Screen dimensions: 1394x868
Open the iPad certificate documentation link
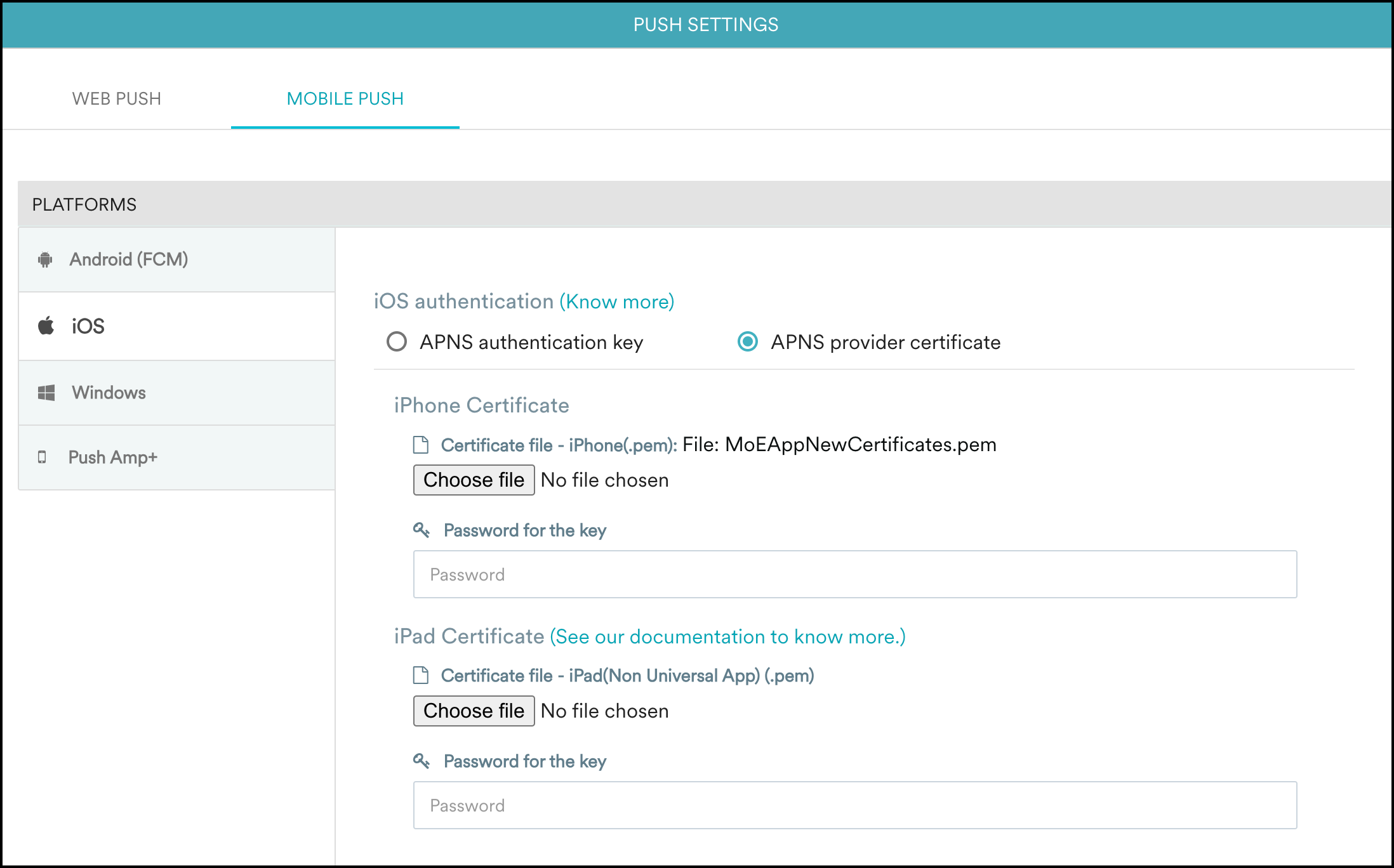[727, 636]
